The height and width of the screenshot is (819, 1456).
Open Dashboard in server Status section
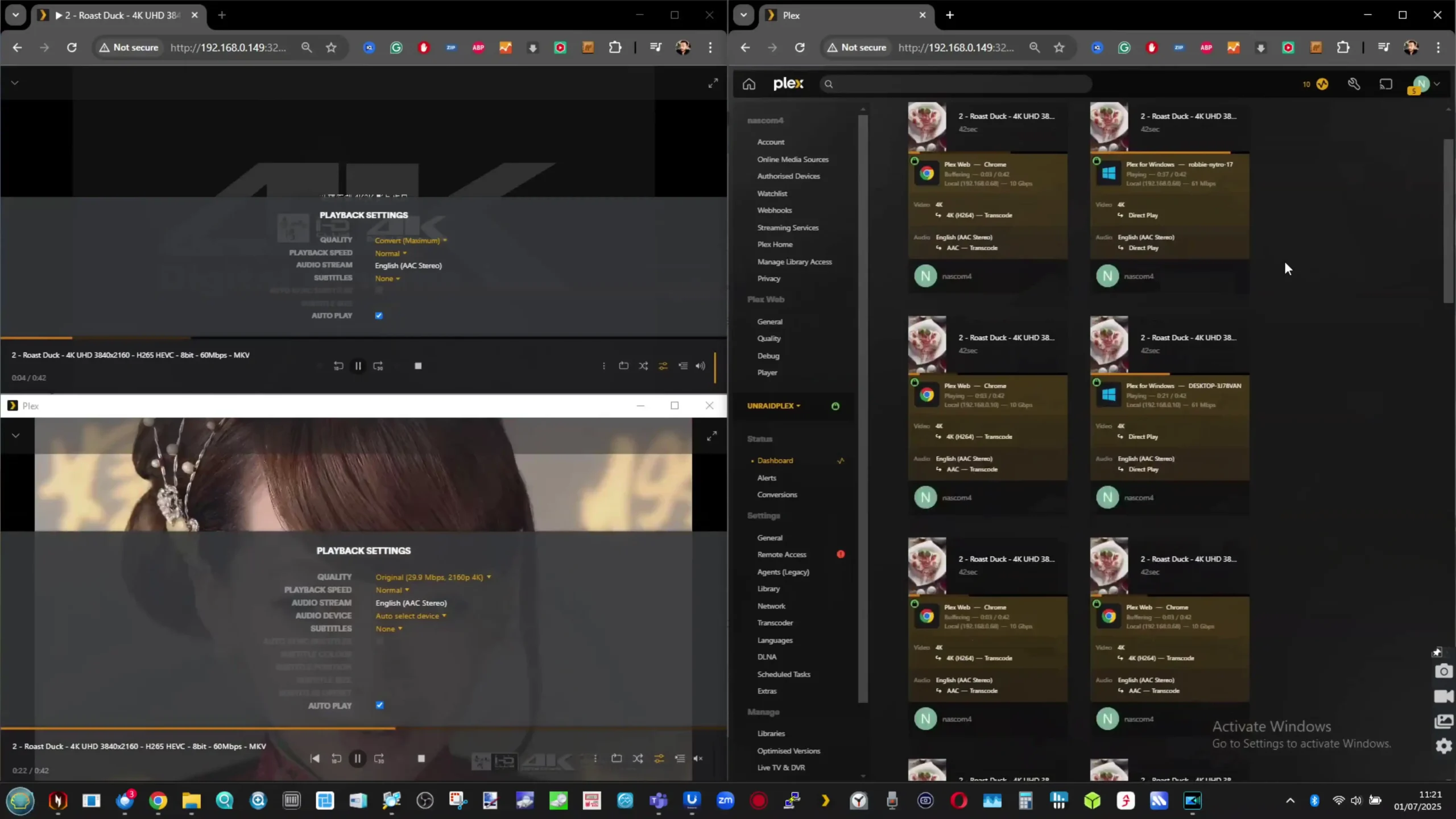(x=775, y=461)
